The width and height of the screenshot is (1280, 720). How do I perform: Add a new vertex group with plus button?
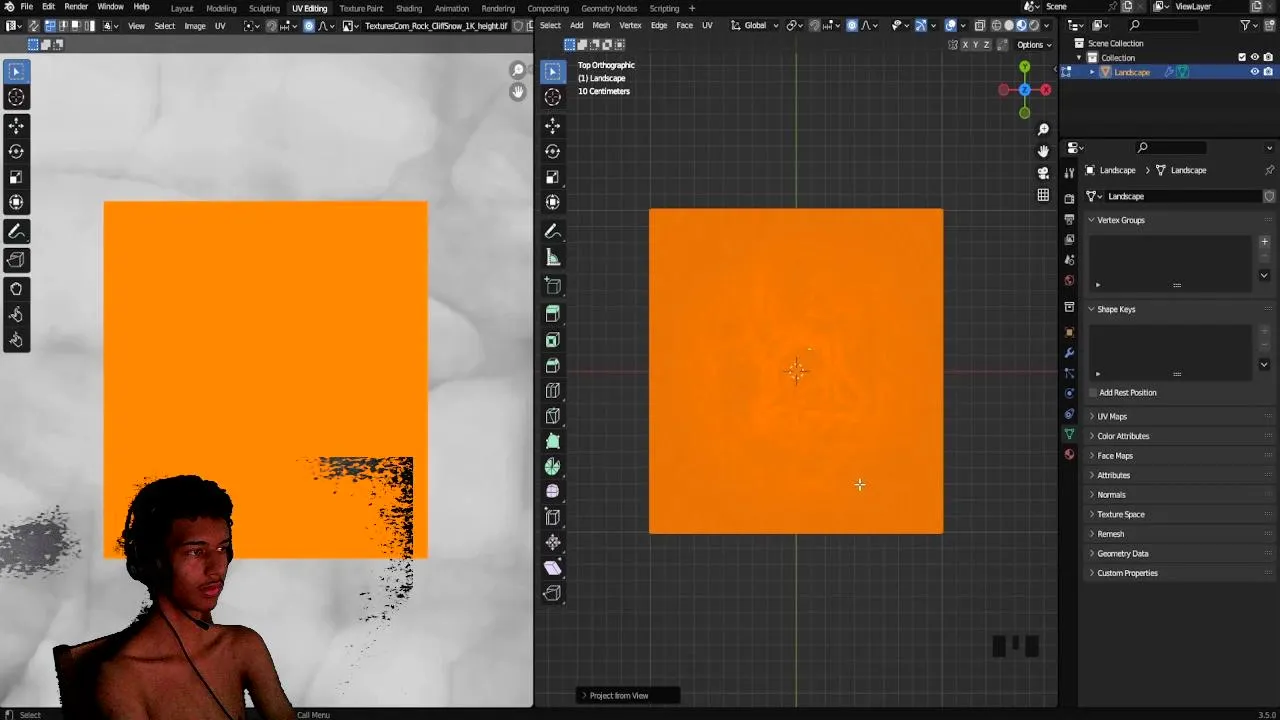coord(1264,242)
